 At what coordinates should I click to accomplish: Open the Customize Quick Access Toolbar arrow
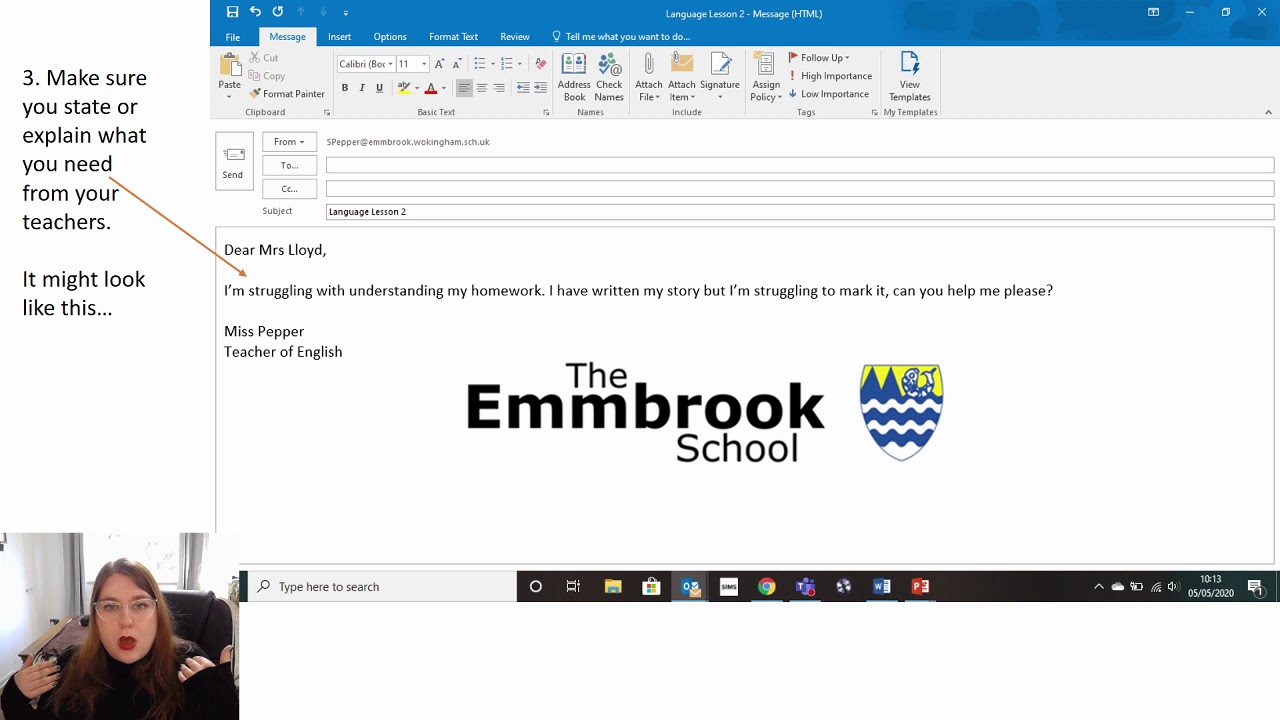346,13
